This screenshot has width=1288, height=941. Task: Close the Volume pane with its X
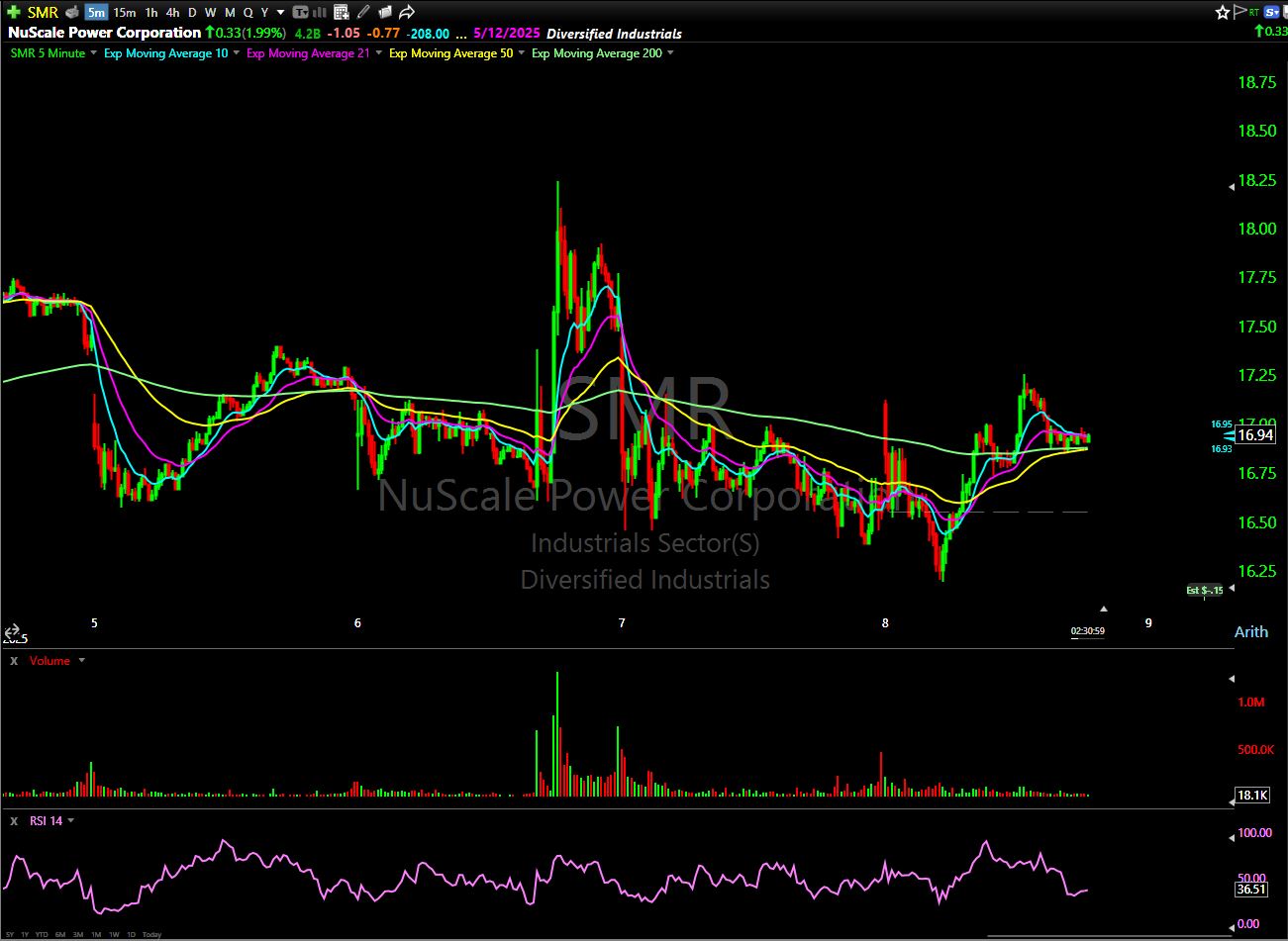coord(15,661)
